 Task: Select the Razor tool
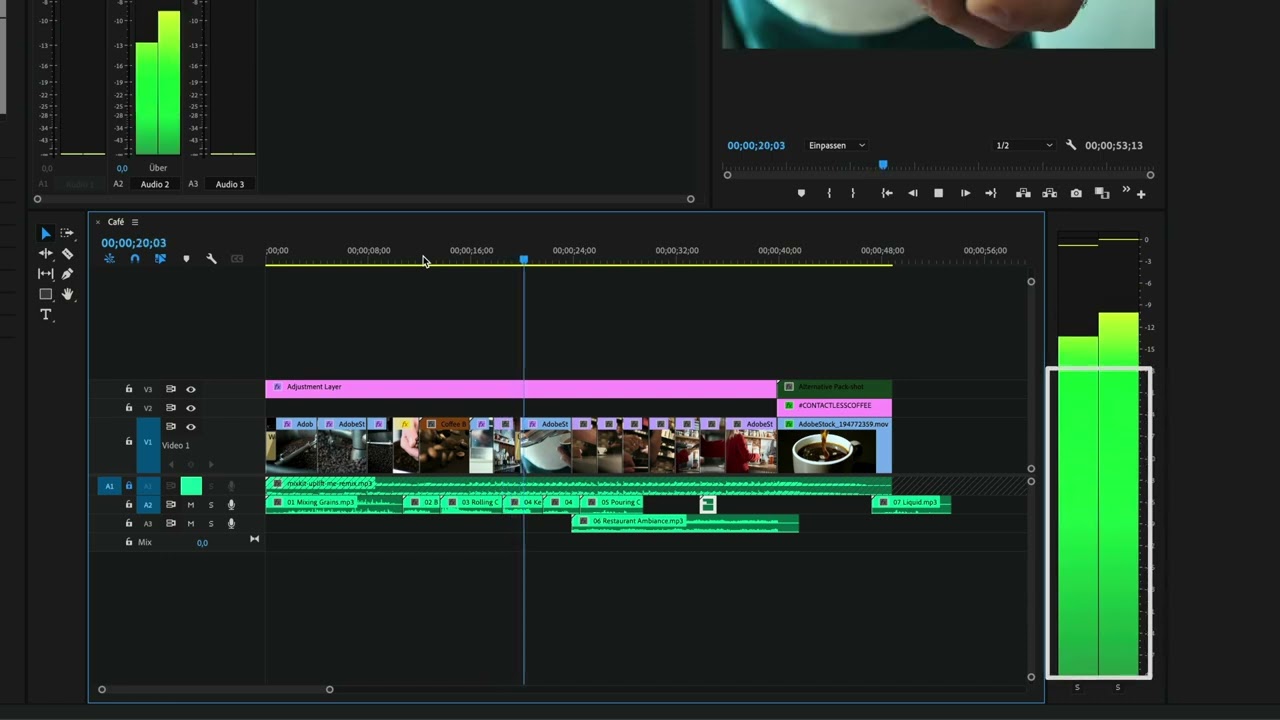click(x=67, y=254)
